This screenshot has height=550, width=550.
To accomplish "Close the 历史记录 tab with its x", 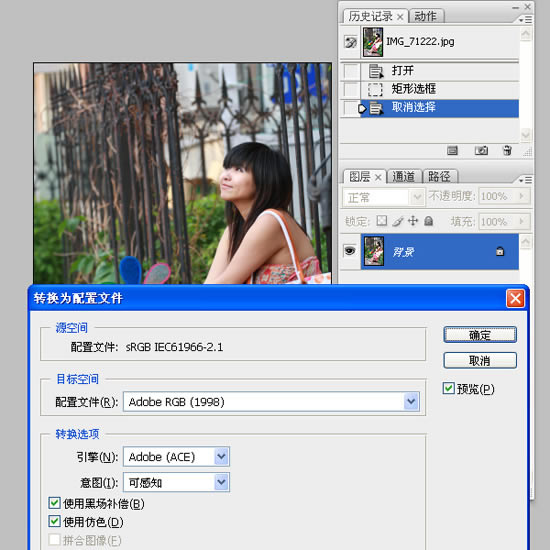I will point(400,16).
